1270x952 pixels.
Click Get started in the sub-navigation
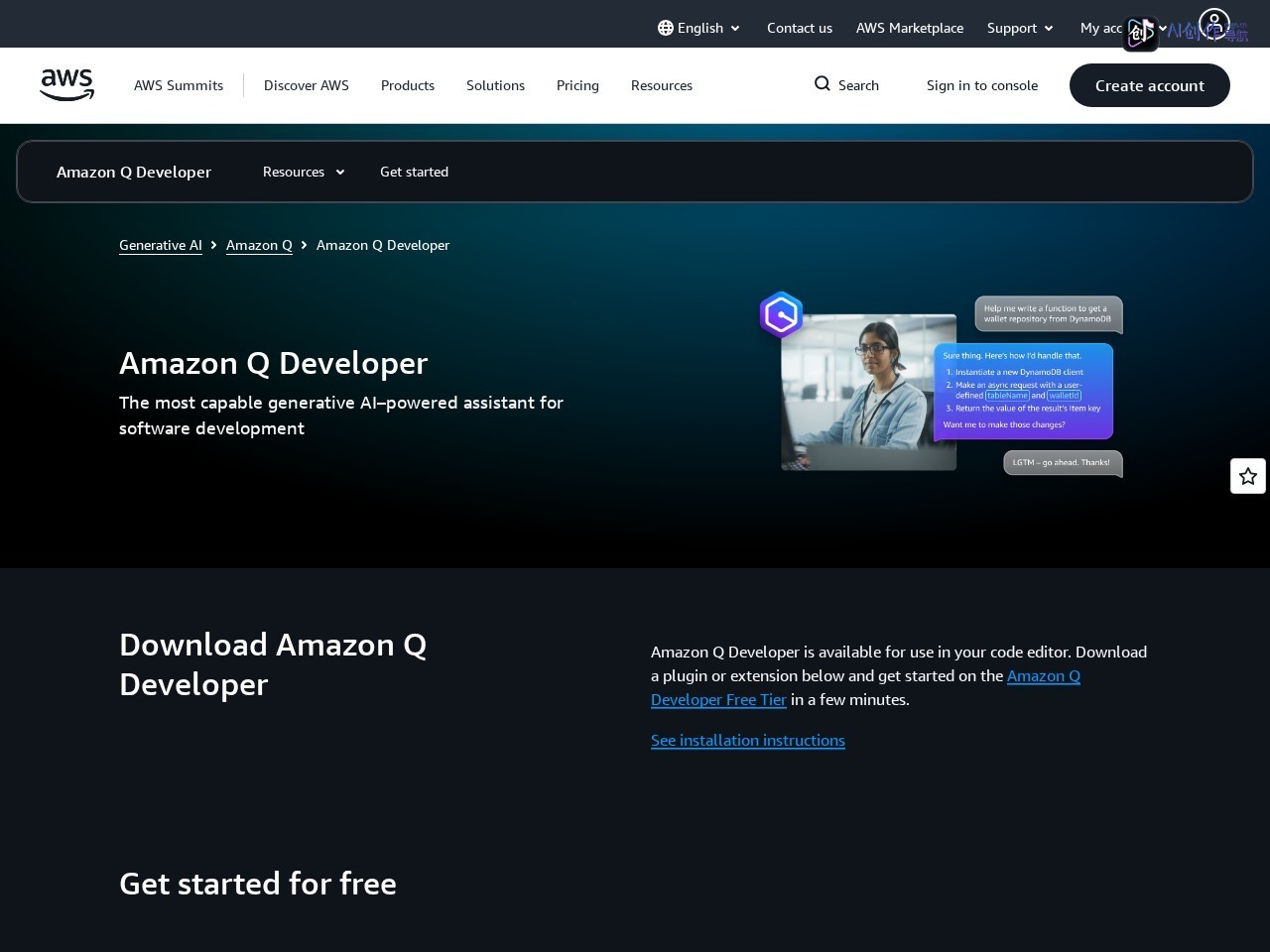tap(414, 172)
